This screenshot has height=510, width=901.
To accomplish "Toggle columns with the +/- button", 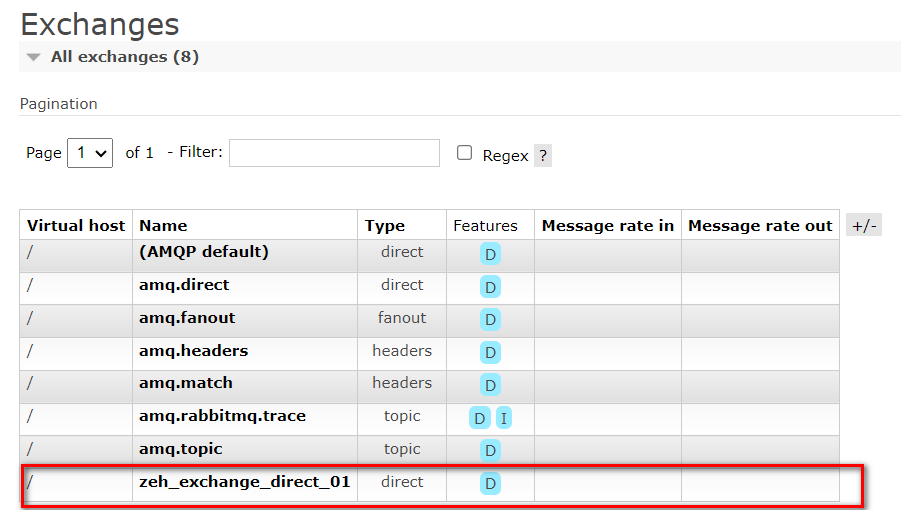I will [863, 225].
